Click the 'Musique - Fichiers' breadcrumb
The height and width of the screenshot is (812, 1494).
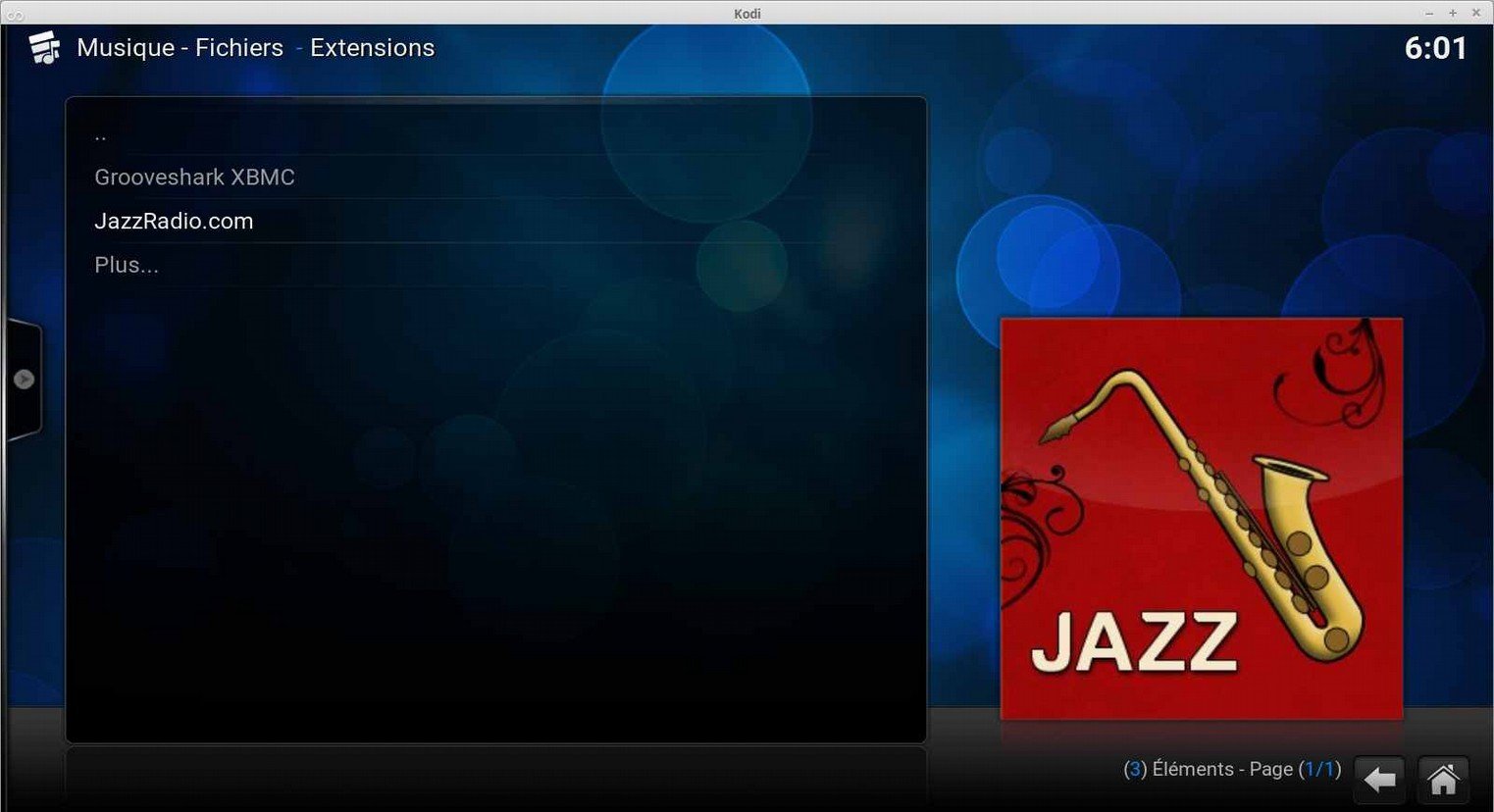click(180, 48)
